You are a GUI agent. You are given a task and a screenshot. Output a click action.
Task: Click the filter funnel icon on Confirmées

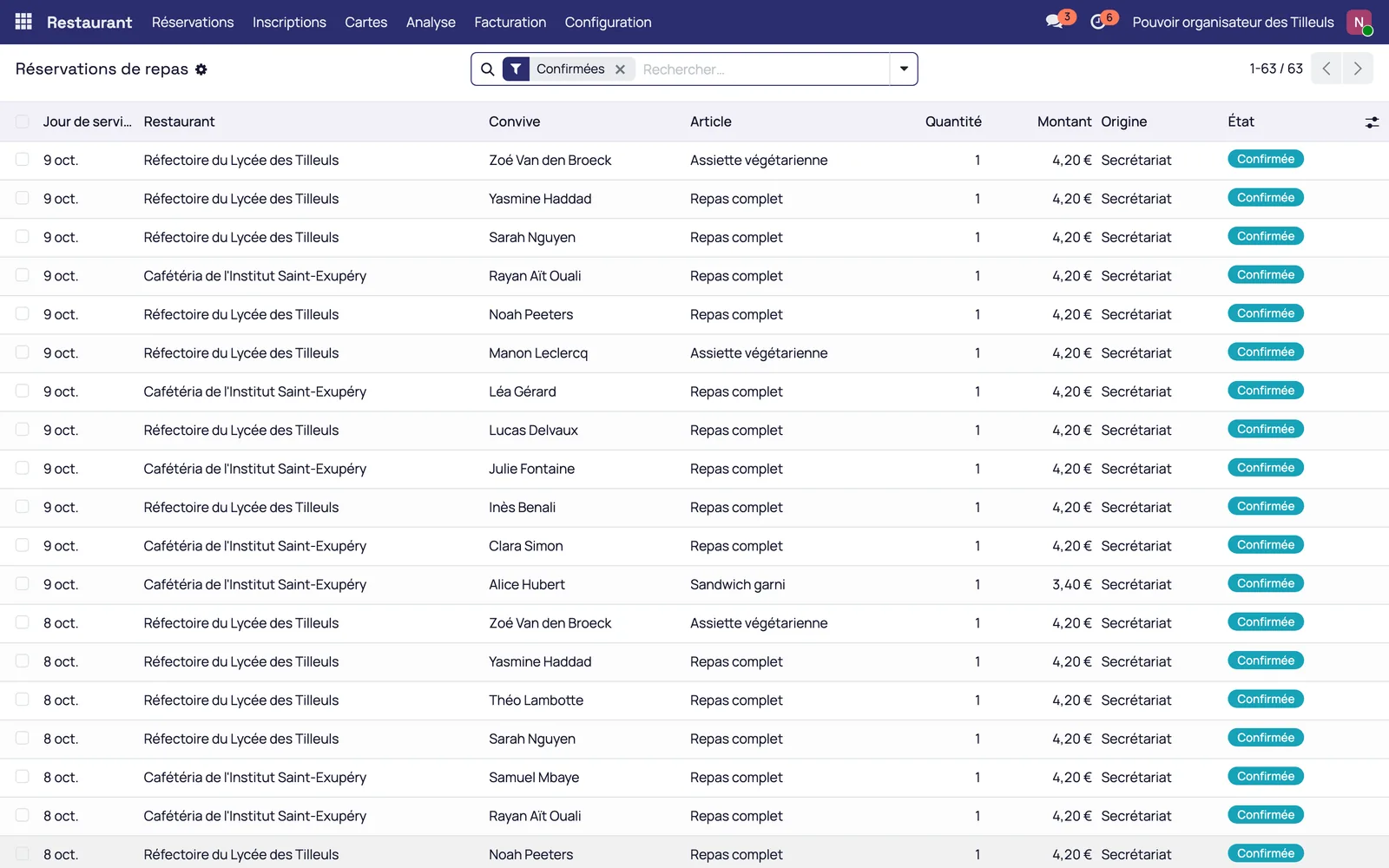[x=516, y=69]
